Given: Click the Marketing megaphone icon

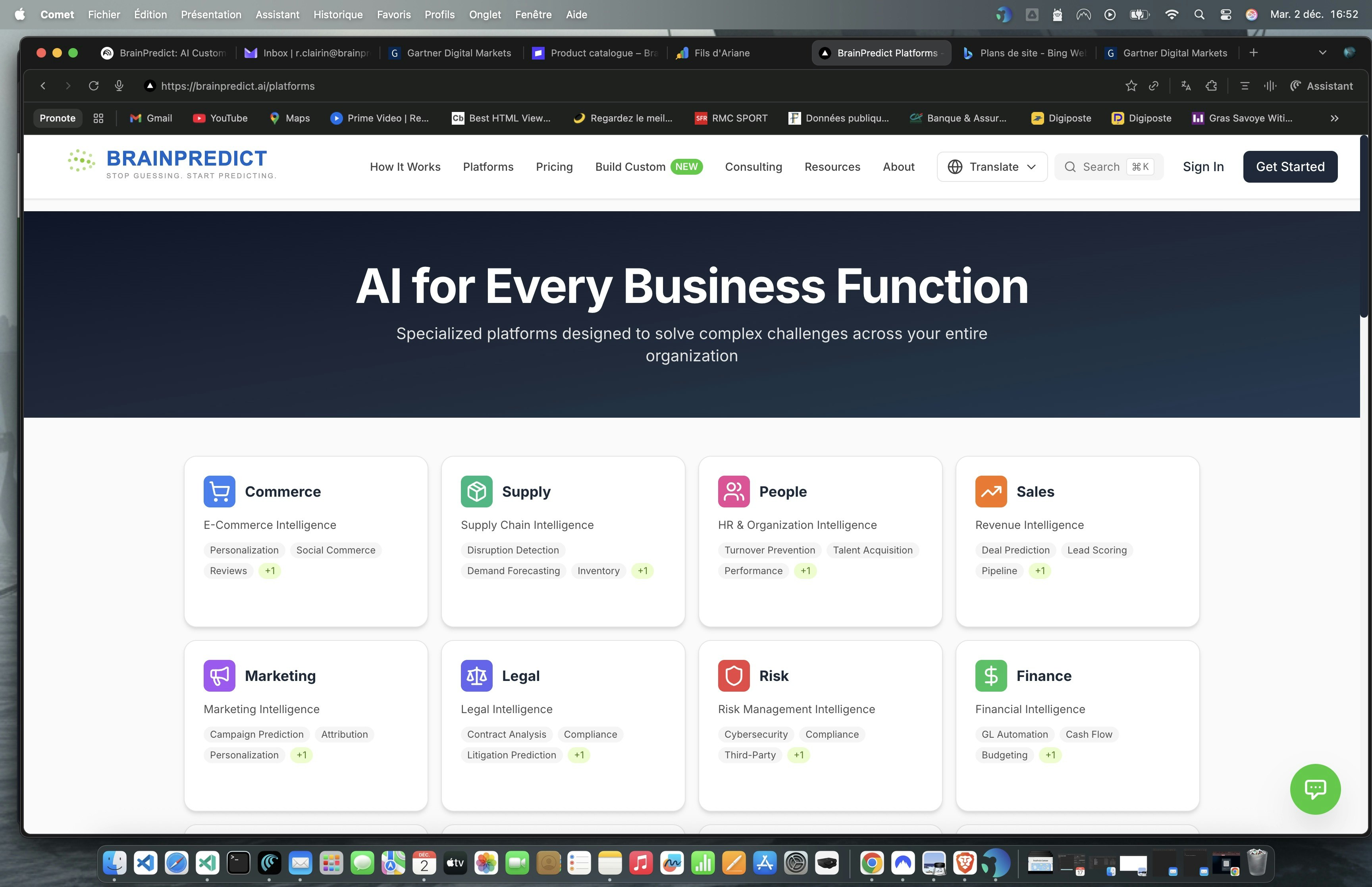Looking at the screenshot, I should 220,676.
